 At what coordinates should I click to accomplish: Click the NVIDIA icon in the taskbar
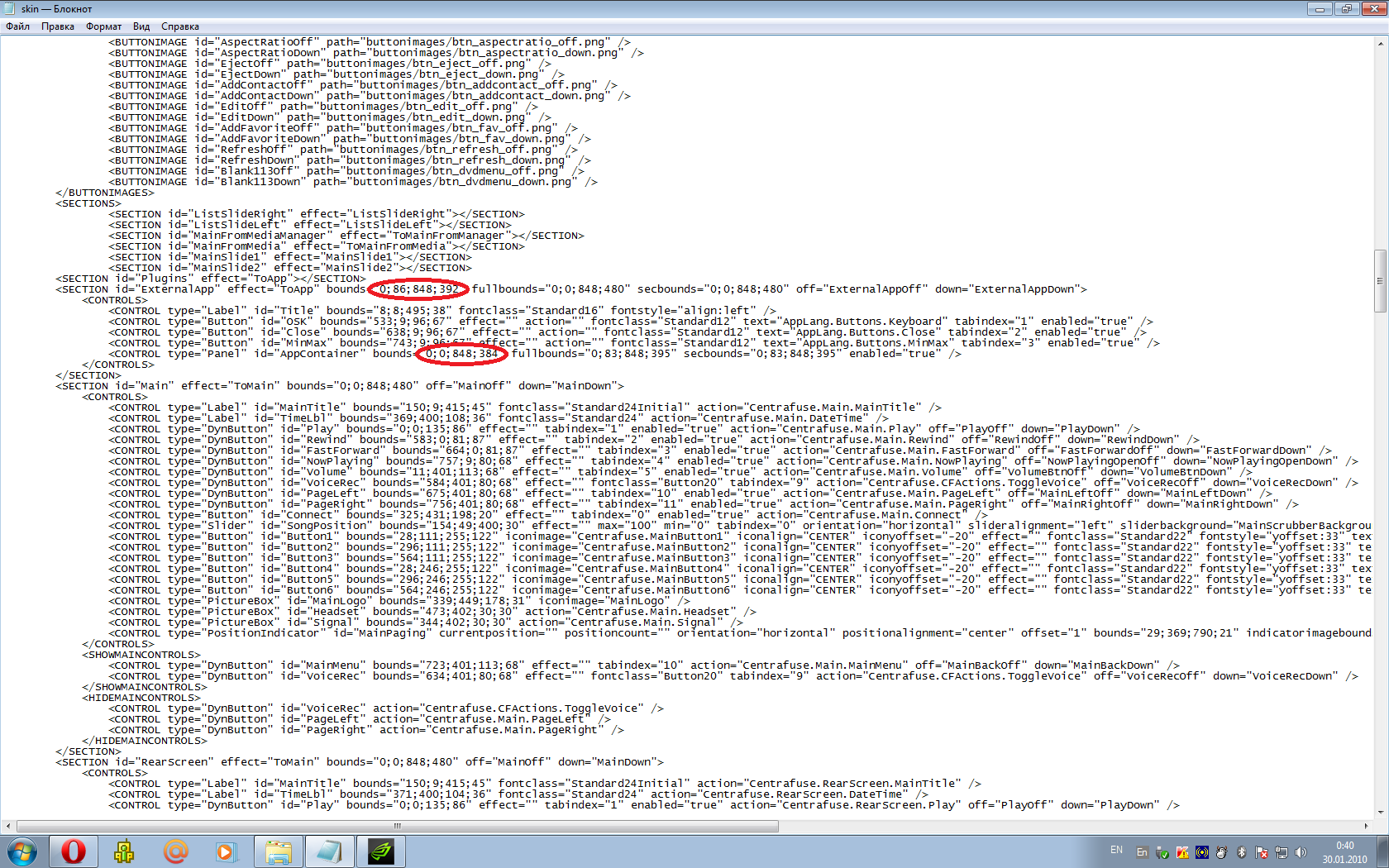[381, 851]
